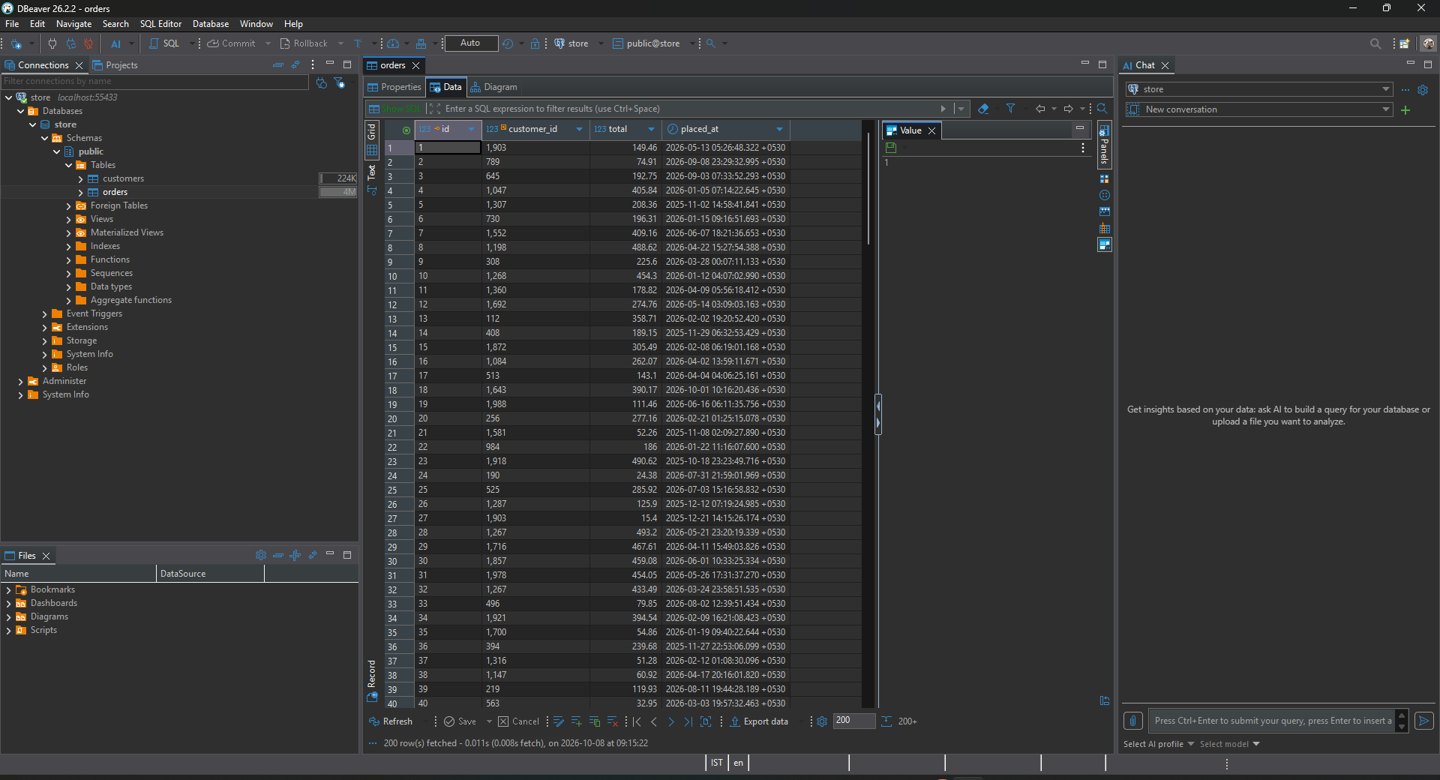
Task: Click the Add row icon in bottom toolbar
Action: [x=576, y=721]
